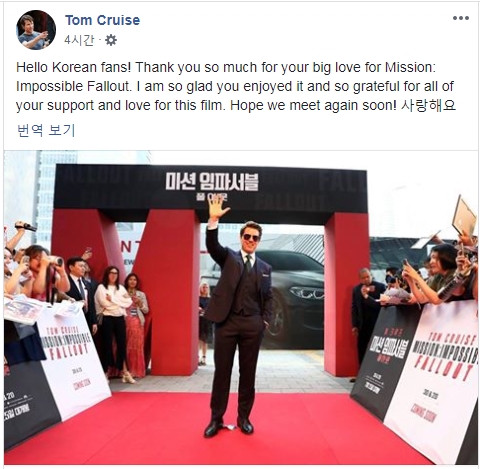The image size is (480, 469).
Task: Click the central red pillar of arch
Action: (172, 290)
